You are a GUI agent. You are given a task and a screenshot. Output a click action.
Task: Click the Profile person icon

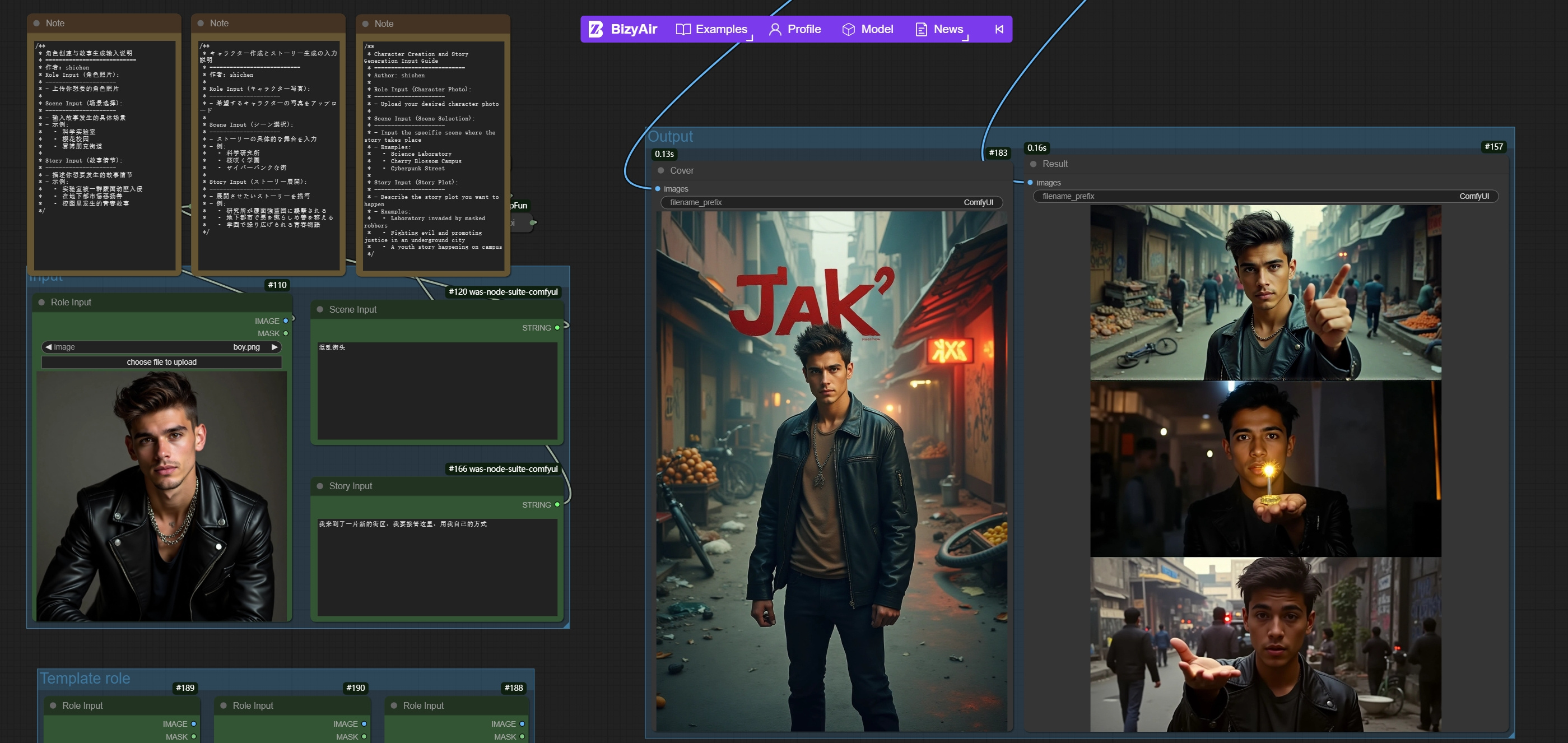pyautogui.click(x=774, y=29)
